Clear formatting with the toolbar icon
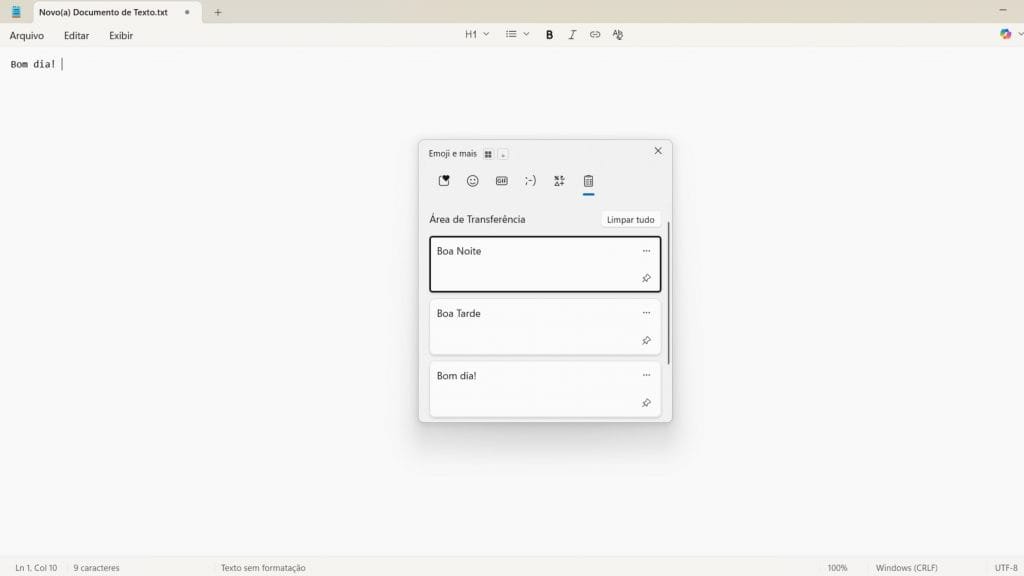The height and width of the screenshot is (576, 1024). pyautogui.click(x=618, y=34)
